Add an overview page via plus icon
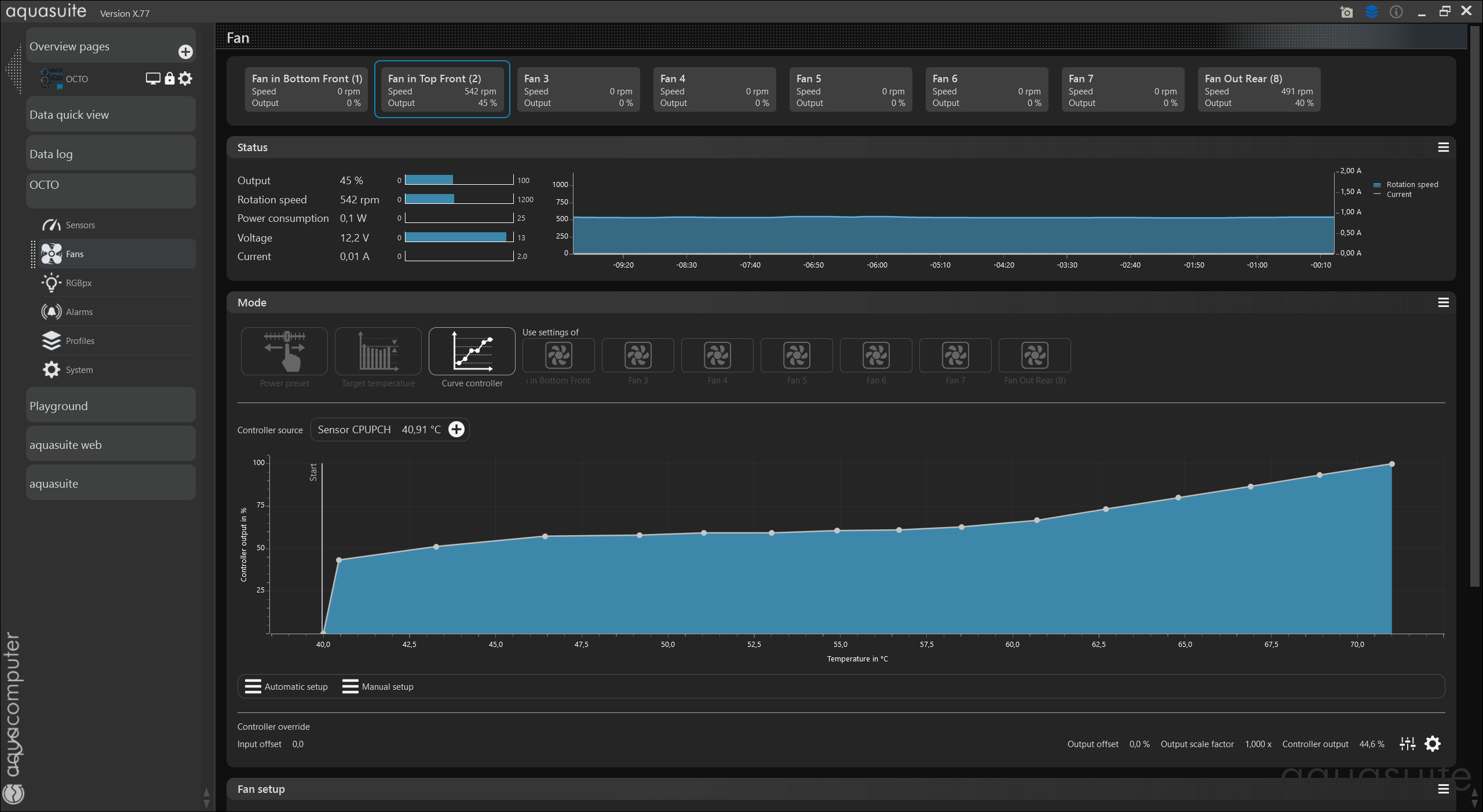Image resolution: width=1483 pixels, height=812 pixels. 185,52
